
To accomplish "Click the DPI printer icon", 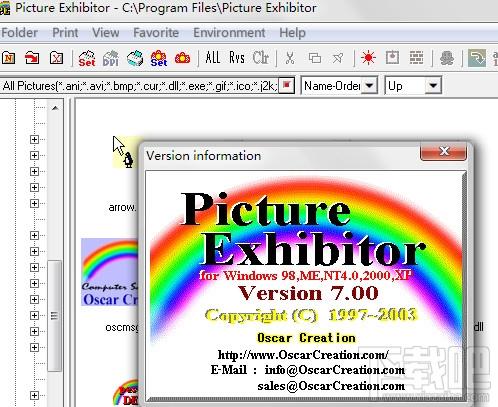I will [x=111, y=58].
